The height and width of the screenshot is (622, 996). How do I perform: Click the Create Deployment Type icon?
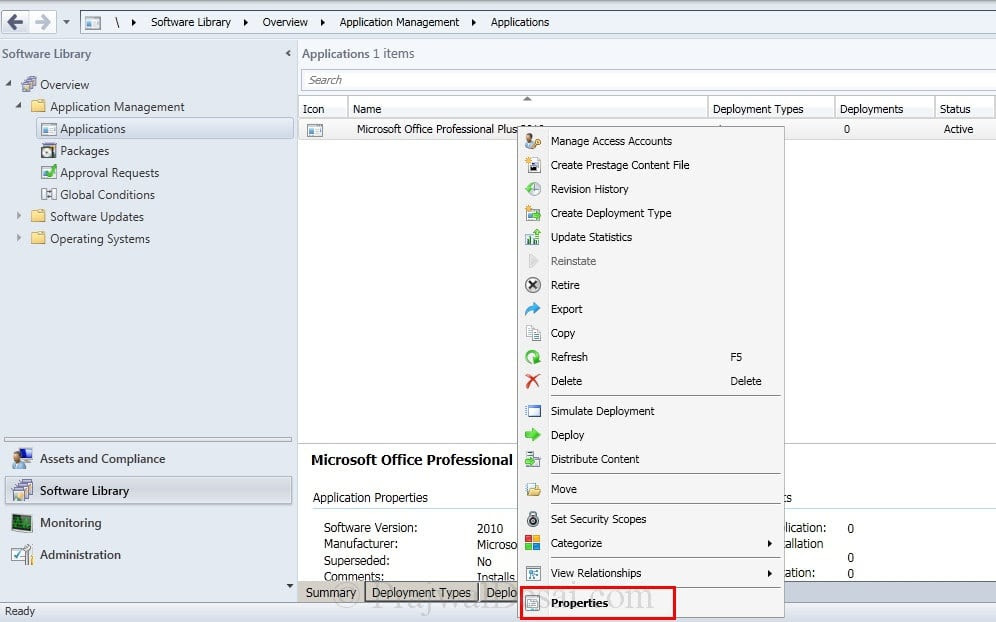click(x=533, y=213)
